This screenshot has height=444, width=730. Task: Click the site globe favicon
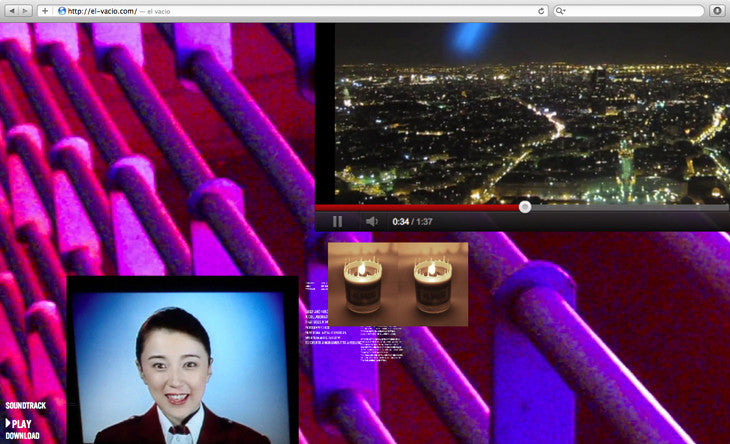click(62, 11)
